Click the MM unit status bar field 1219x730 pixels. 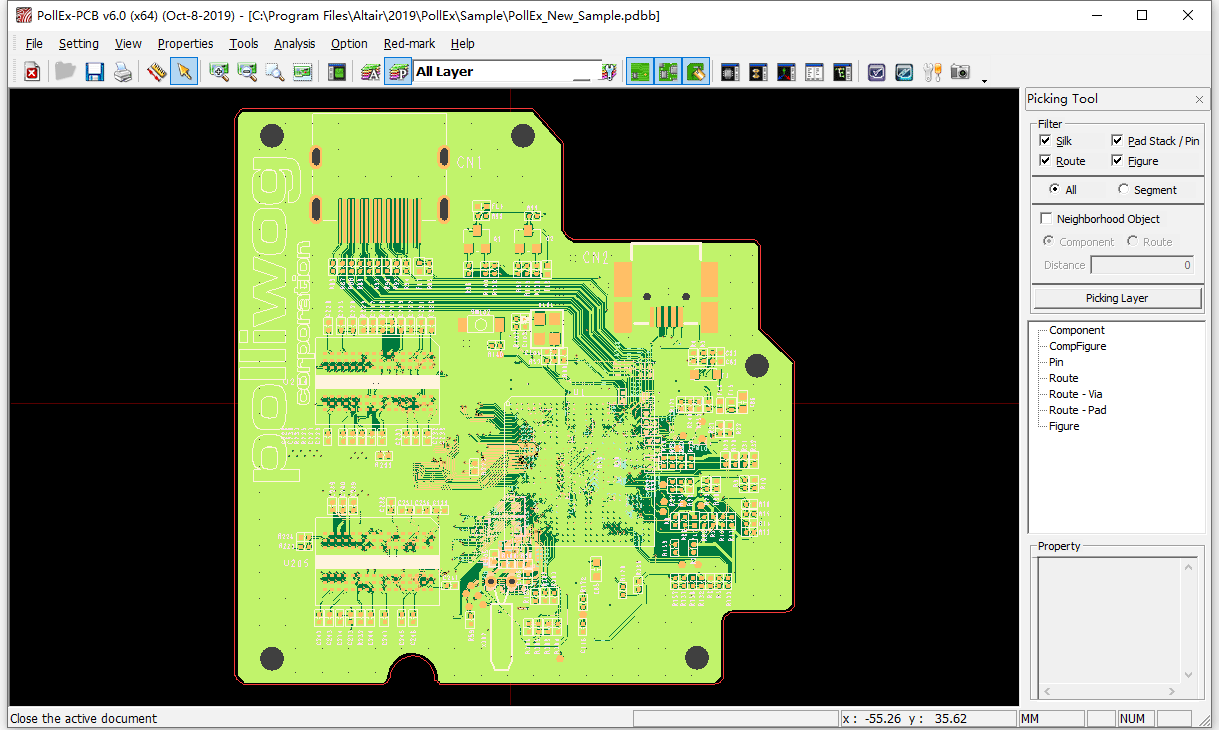coord(1050,718)
